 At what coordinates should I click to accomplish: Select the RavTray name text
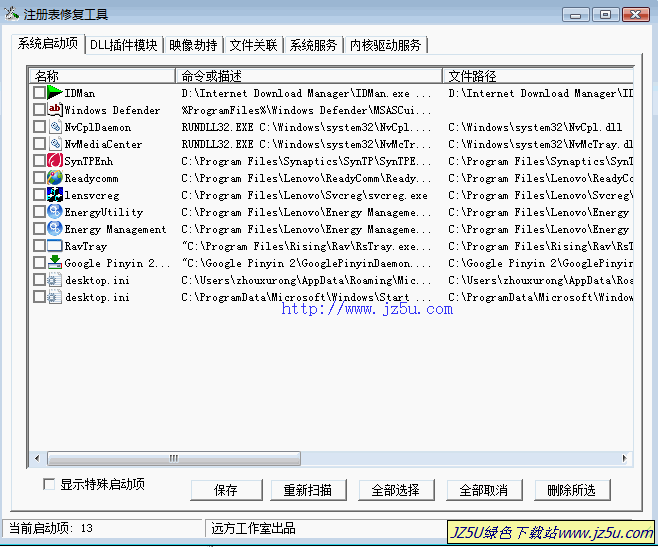click(x=86, y=246)
